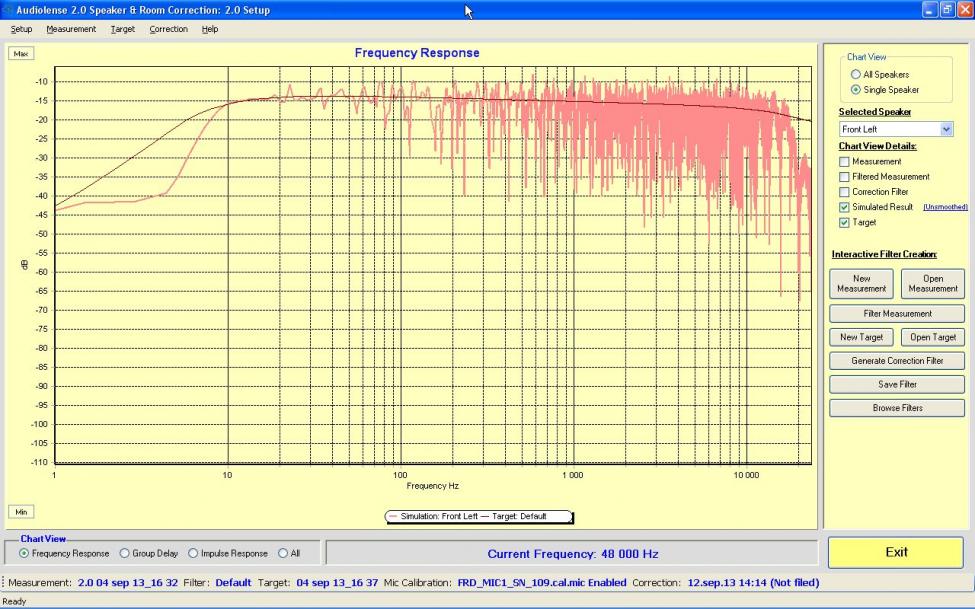Select Single Speaker chart view
Viewport: 975px width, 609px height.
856,90
